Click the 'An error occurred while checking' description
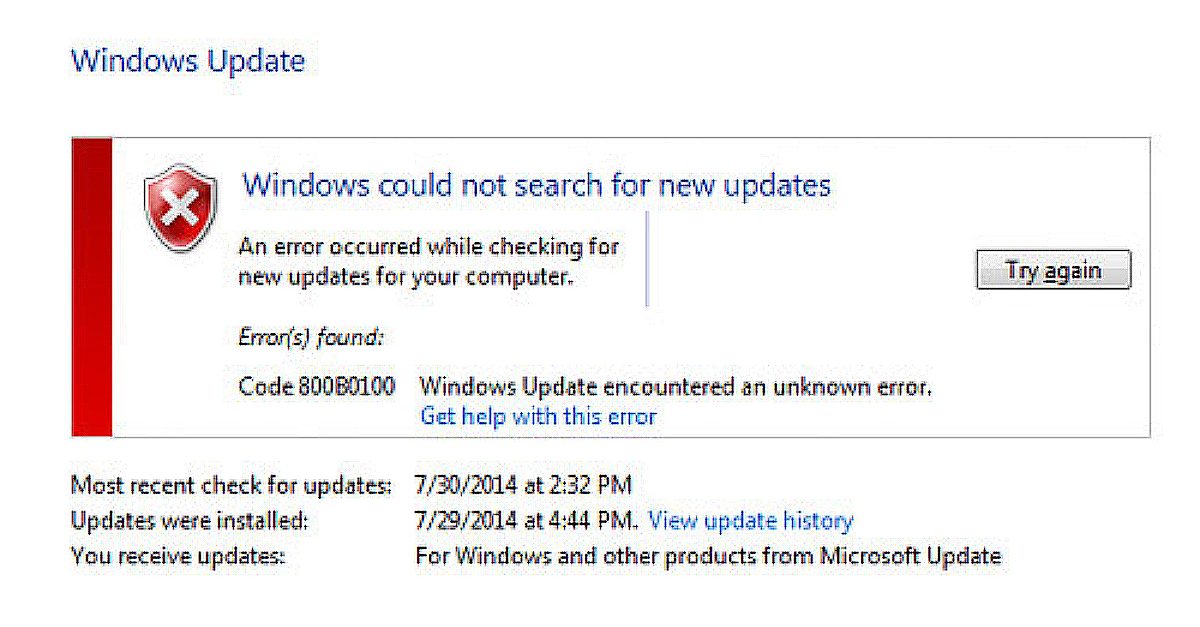Image resolution: width=1200 pixels, height=627 pixels. pyautogui.click(x=428, y=246)
